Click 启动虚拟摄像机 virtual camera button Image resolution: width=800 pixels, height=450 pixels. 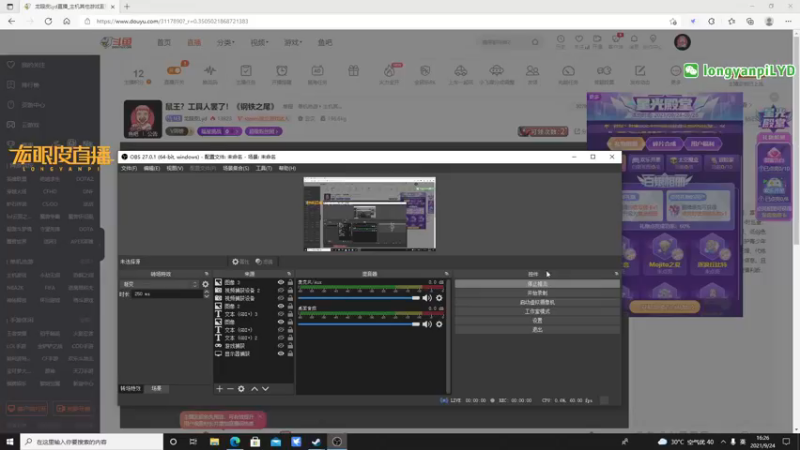[x=537, y=302]
